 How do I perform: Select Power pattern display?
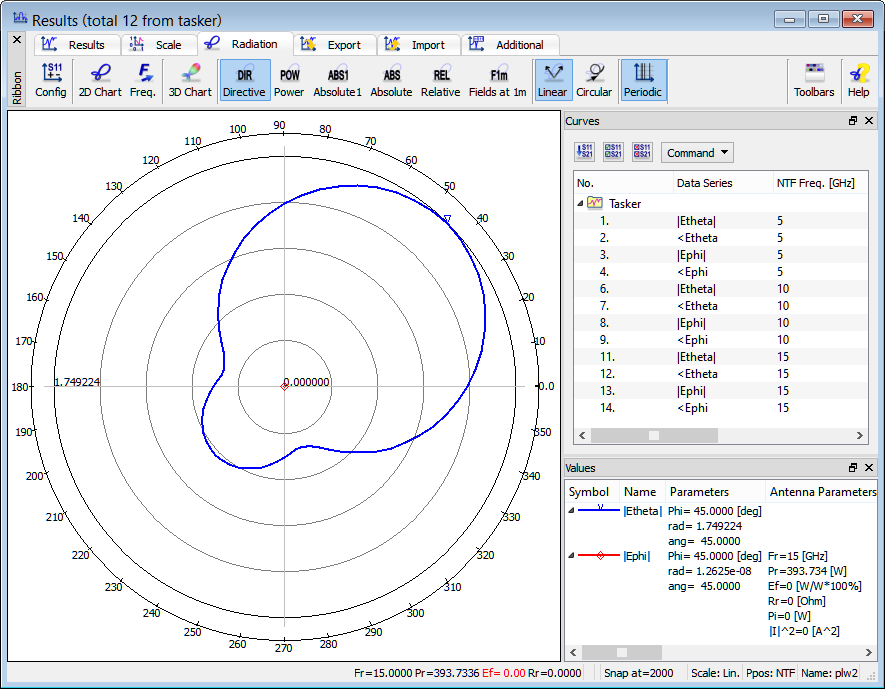click(x=289, y=80)
